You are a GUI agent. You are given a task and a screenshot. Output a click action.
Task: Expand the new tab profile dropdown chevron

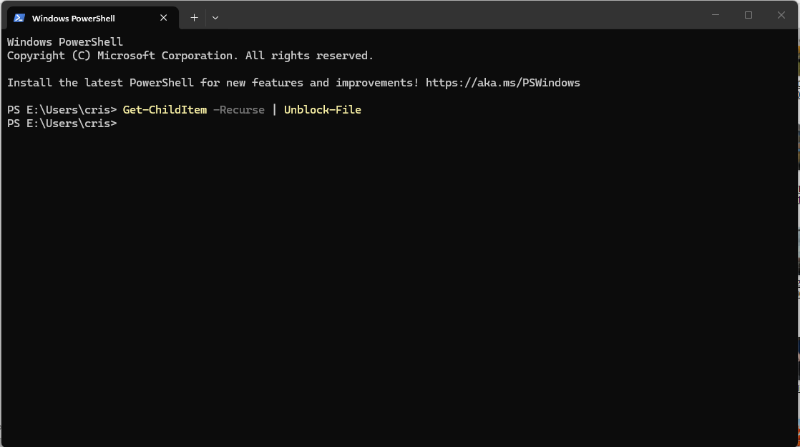point(215,18)
